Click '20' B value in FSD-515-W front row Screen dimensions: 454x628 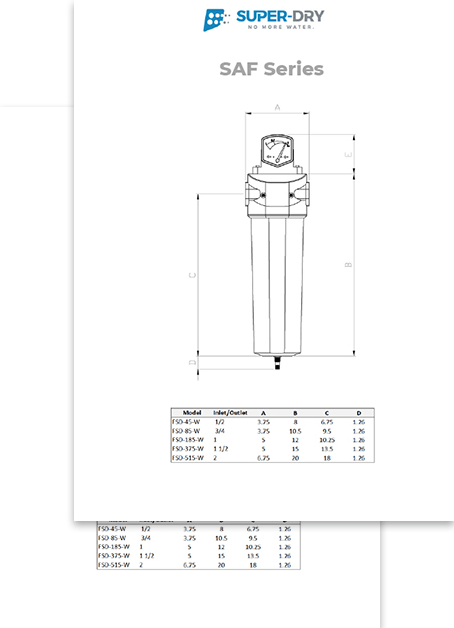click(295, 458)
